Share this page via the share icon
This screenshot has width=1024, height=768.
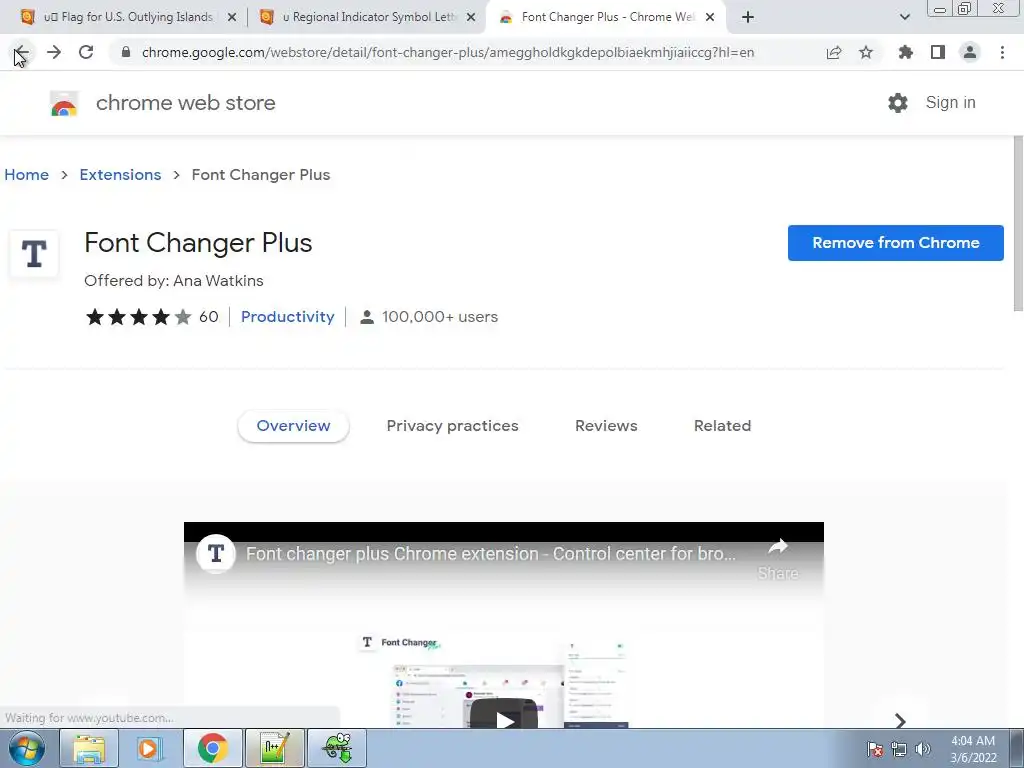[834, 52]
